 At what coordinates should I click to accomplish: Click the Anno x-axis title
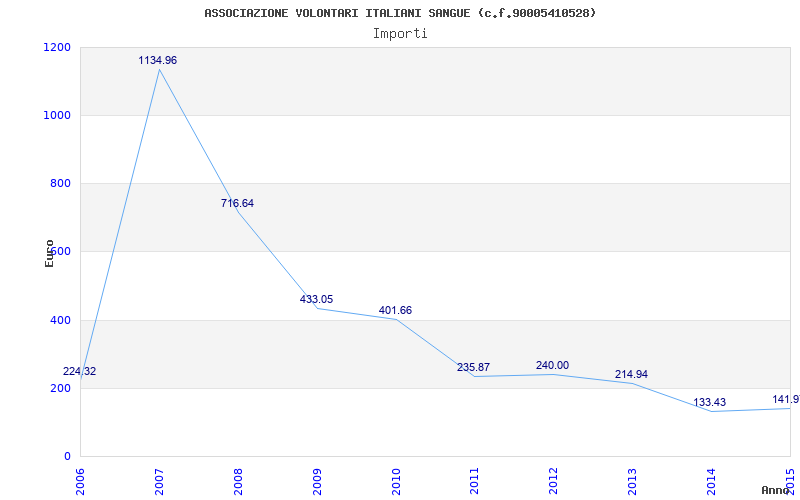point(774,490)
